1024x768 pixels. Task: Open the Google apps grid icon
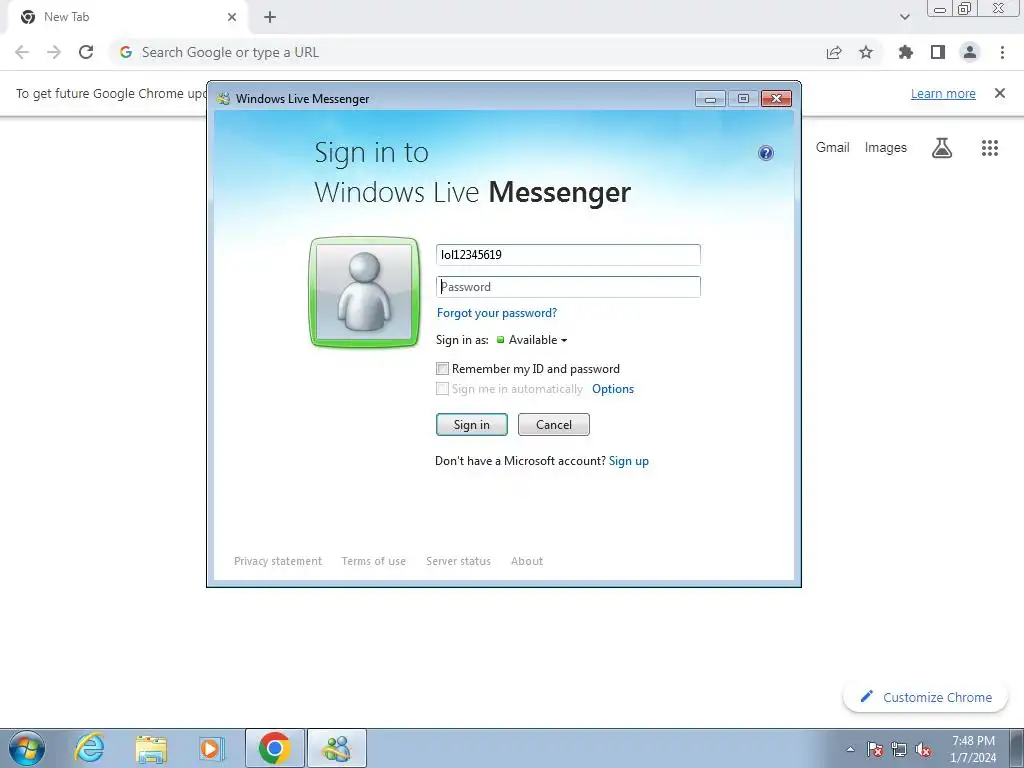(x=990, y=148)
